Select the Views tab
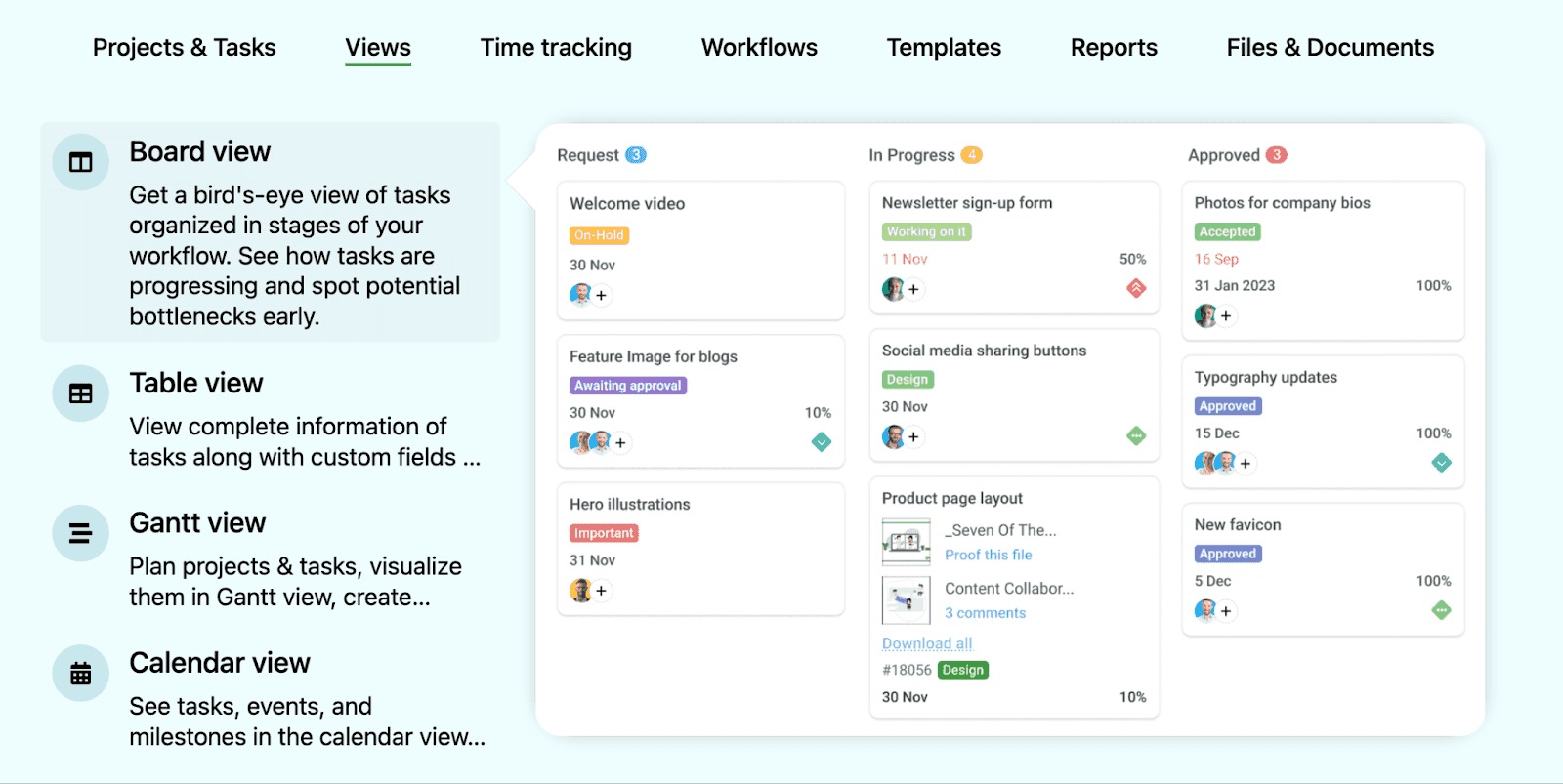This screenshot has height=784, width=1563. click(378, 47)
